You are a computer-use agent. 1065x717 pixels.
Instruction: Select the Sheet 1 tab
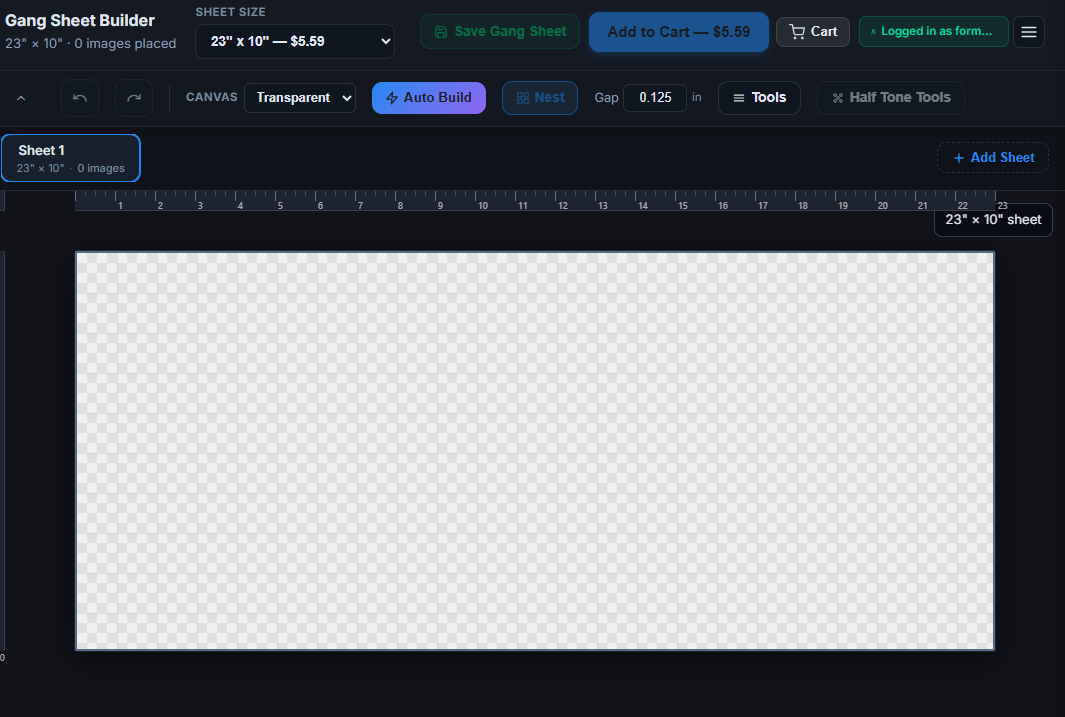[x=71, y=158]
